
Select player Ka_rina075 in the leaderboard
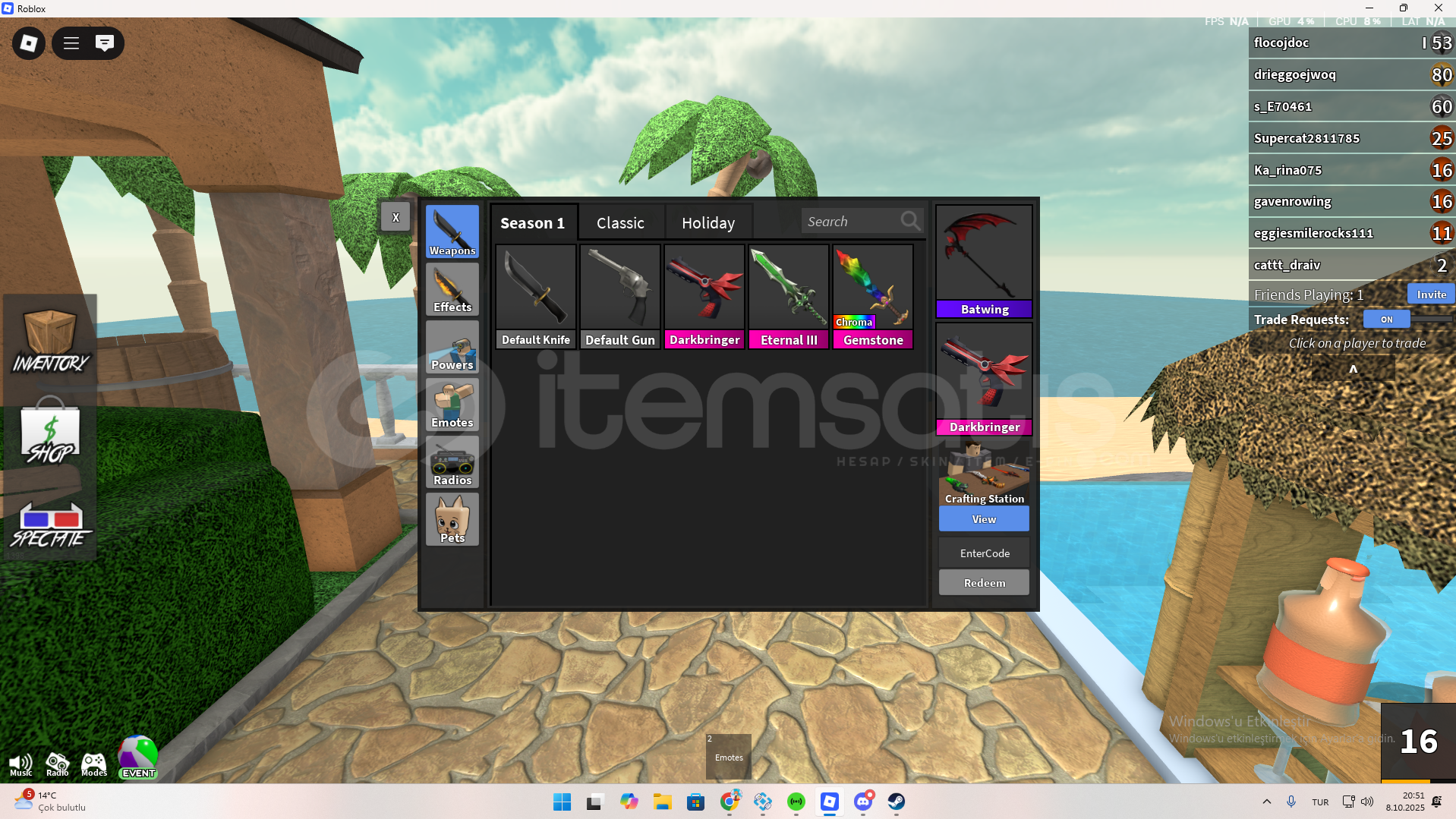[x=1352, y=170]
